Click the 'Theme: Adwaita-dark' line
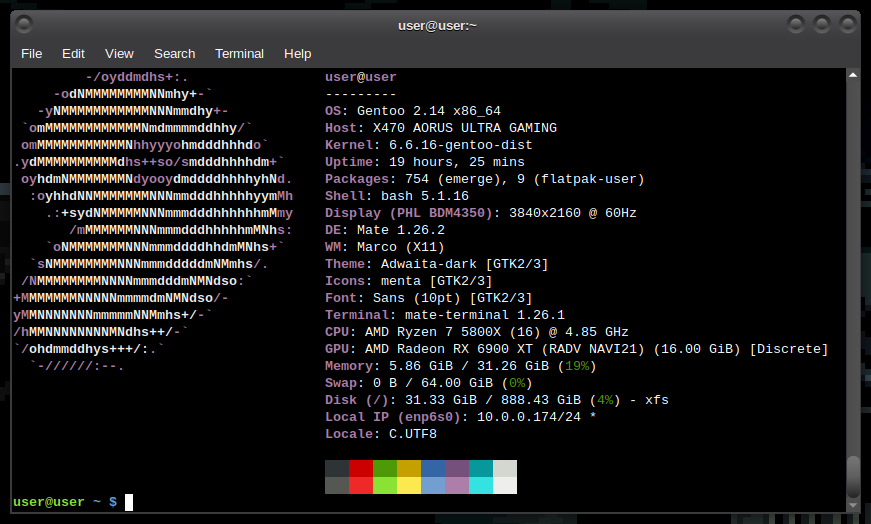The height and width of the screenshot is (524, 871). pyautogui.click(x=437, y=264)
